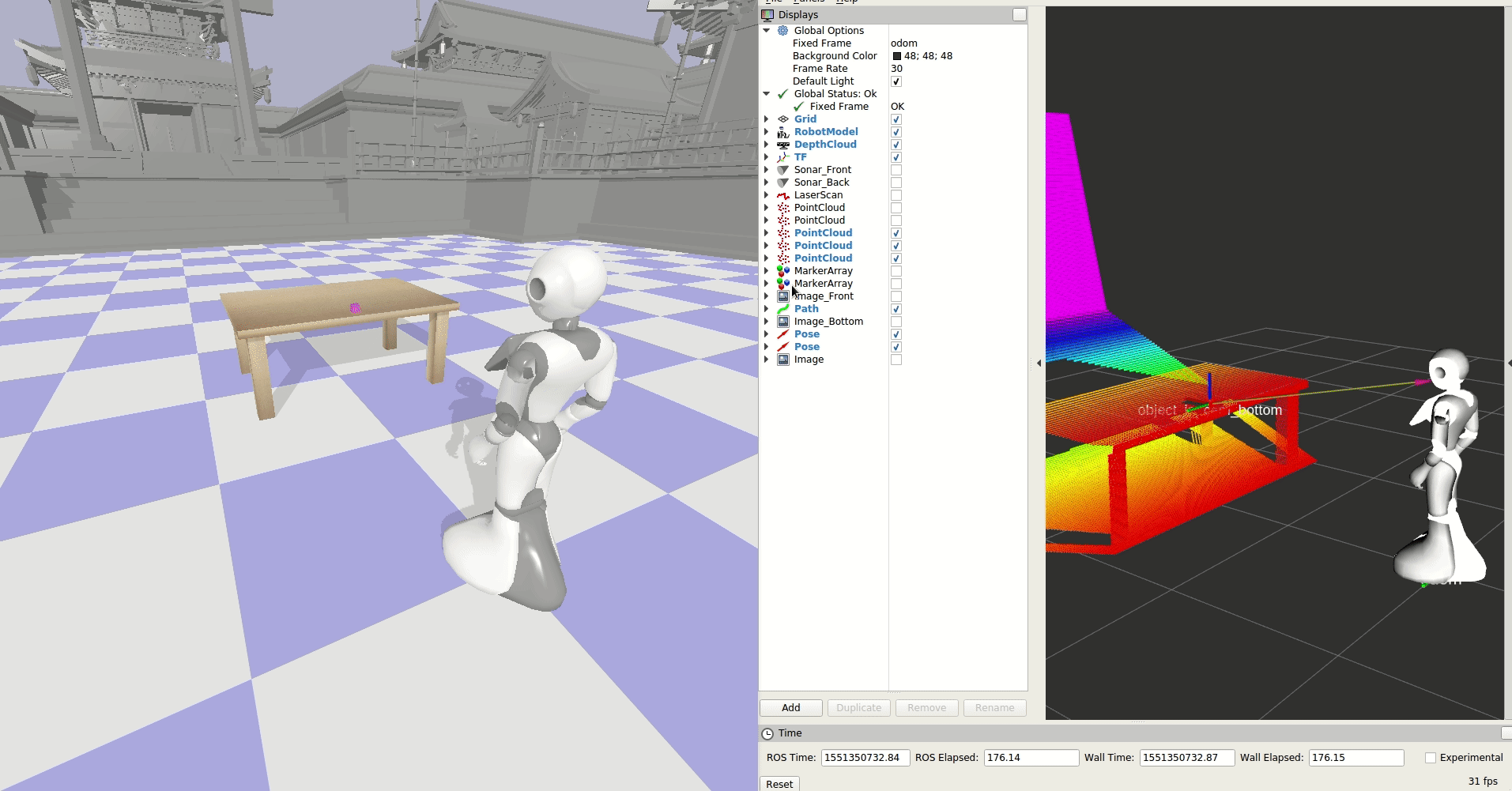Expand the Grid display properties
1512x791 pixels.
[766, 119]
